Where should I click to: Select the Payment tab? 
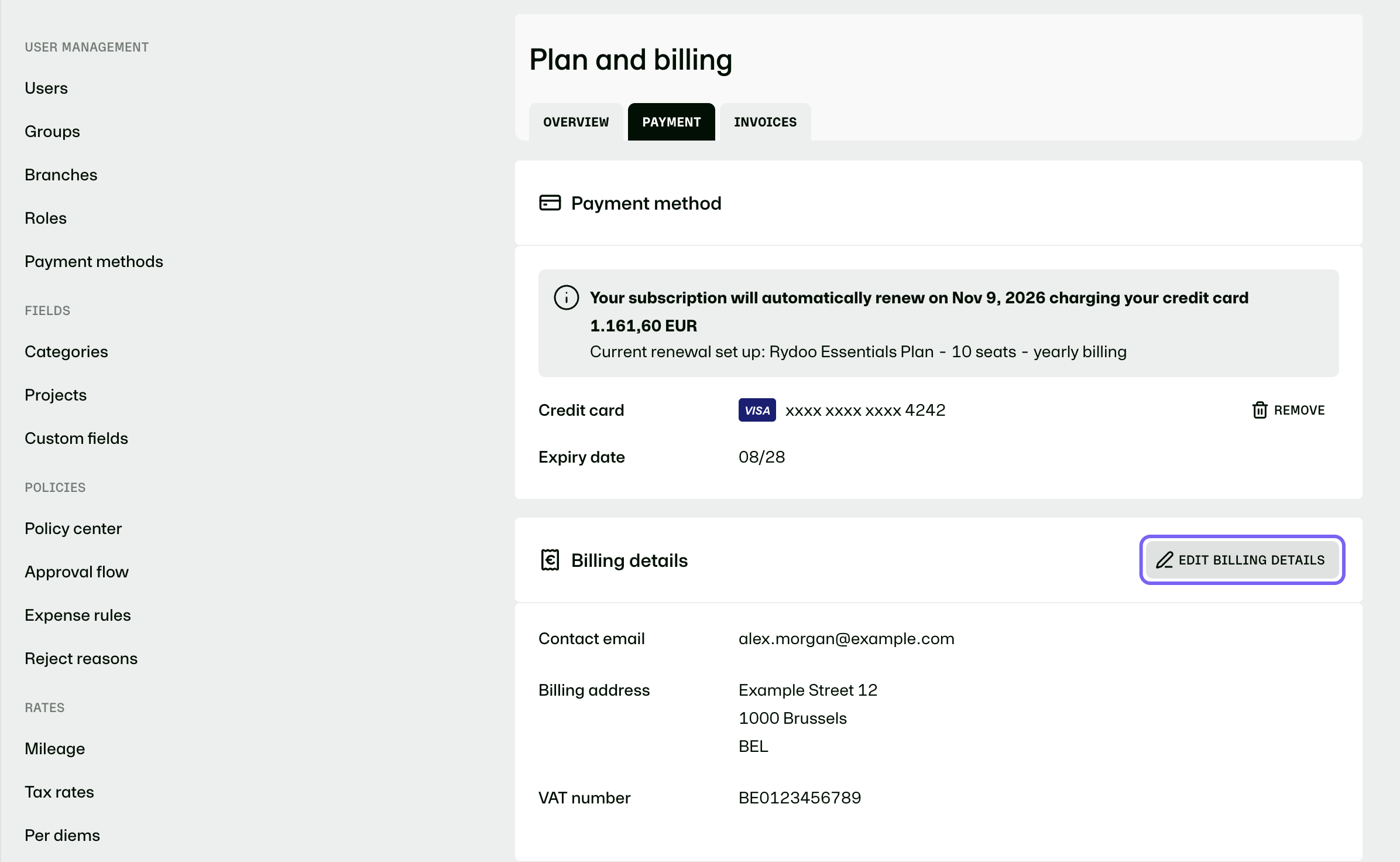[x=671, y=122]
